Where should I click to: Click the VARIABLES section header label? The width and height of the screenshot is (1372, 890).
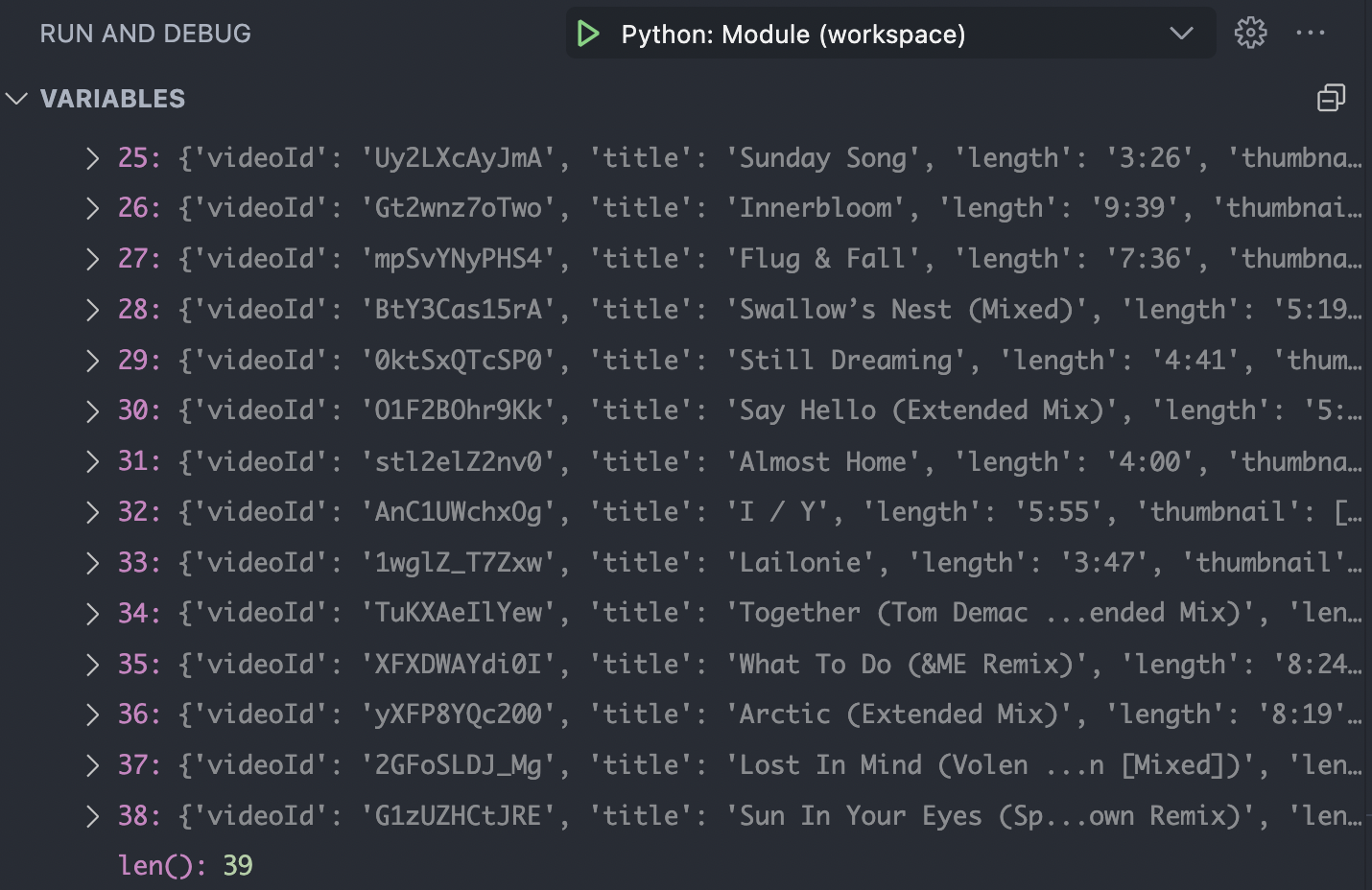[113, 99]
